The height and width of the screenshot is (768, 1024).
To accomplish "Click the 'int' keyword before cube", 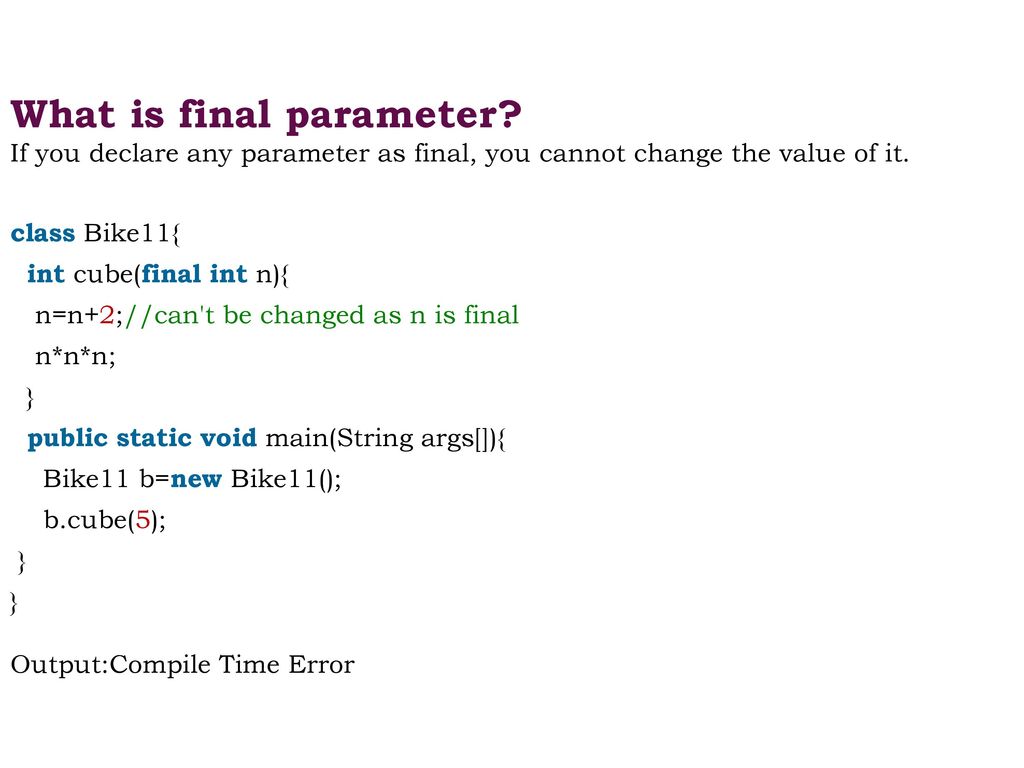I will point(46,274).
